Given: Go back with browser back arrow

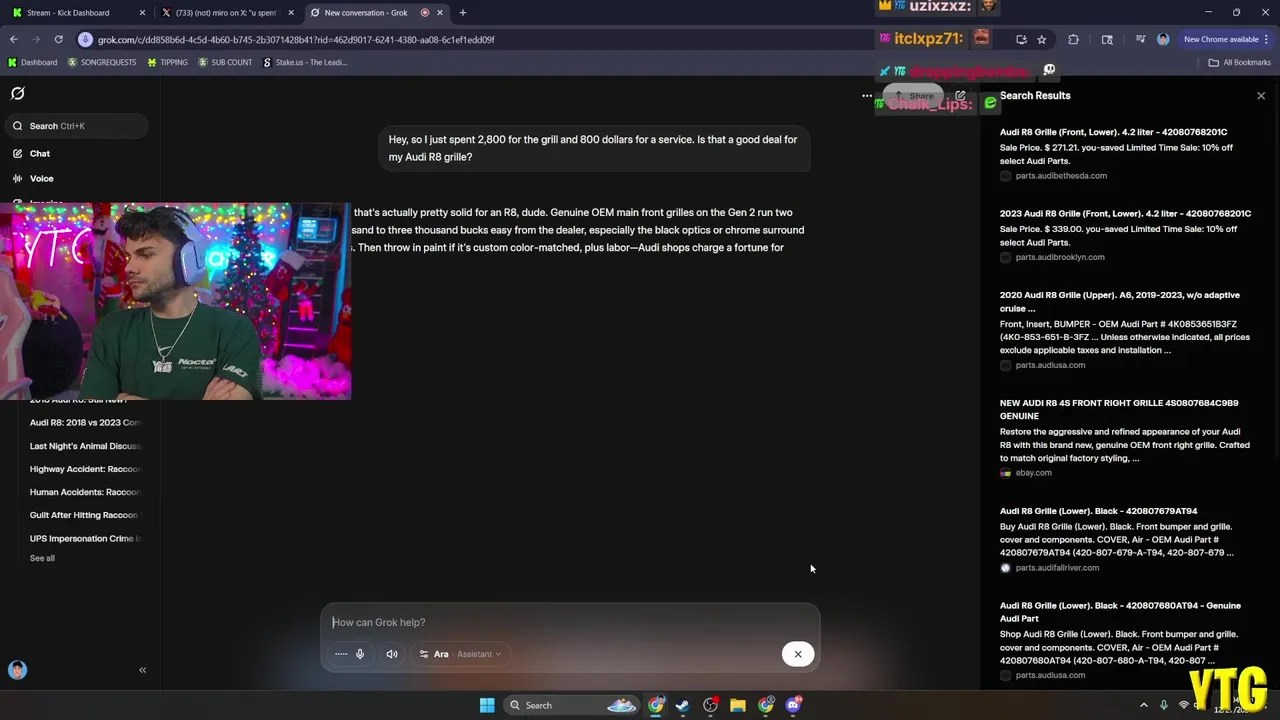Looking at the screenshot, I should pyautogui.click(x=14, y=39).
